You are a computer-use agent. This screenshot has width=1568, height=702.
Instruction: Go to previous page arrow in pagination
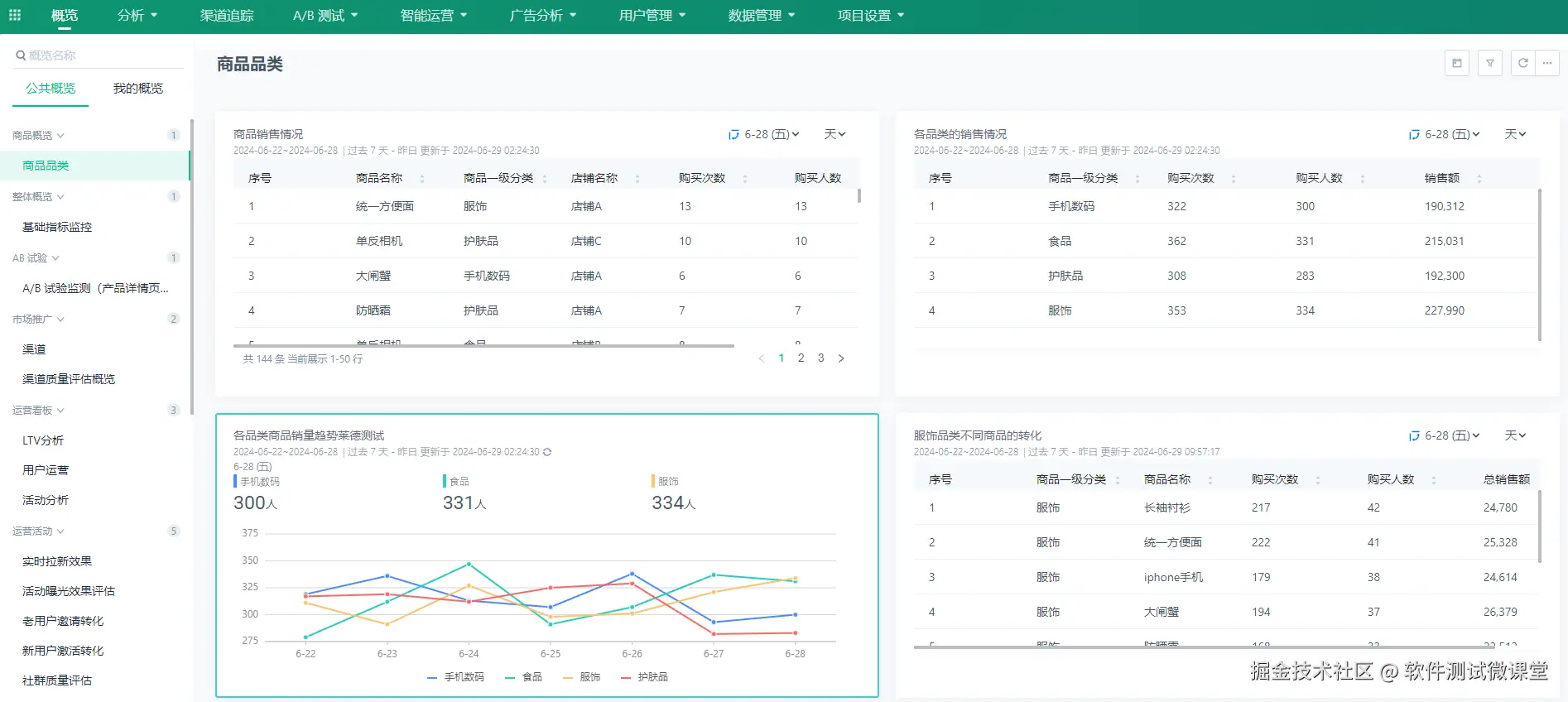pos(762,358)
